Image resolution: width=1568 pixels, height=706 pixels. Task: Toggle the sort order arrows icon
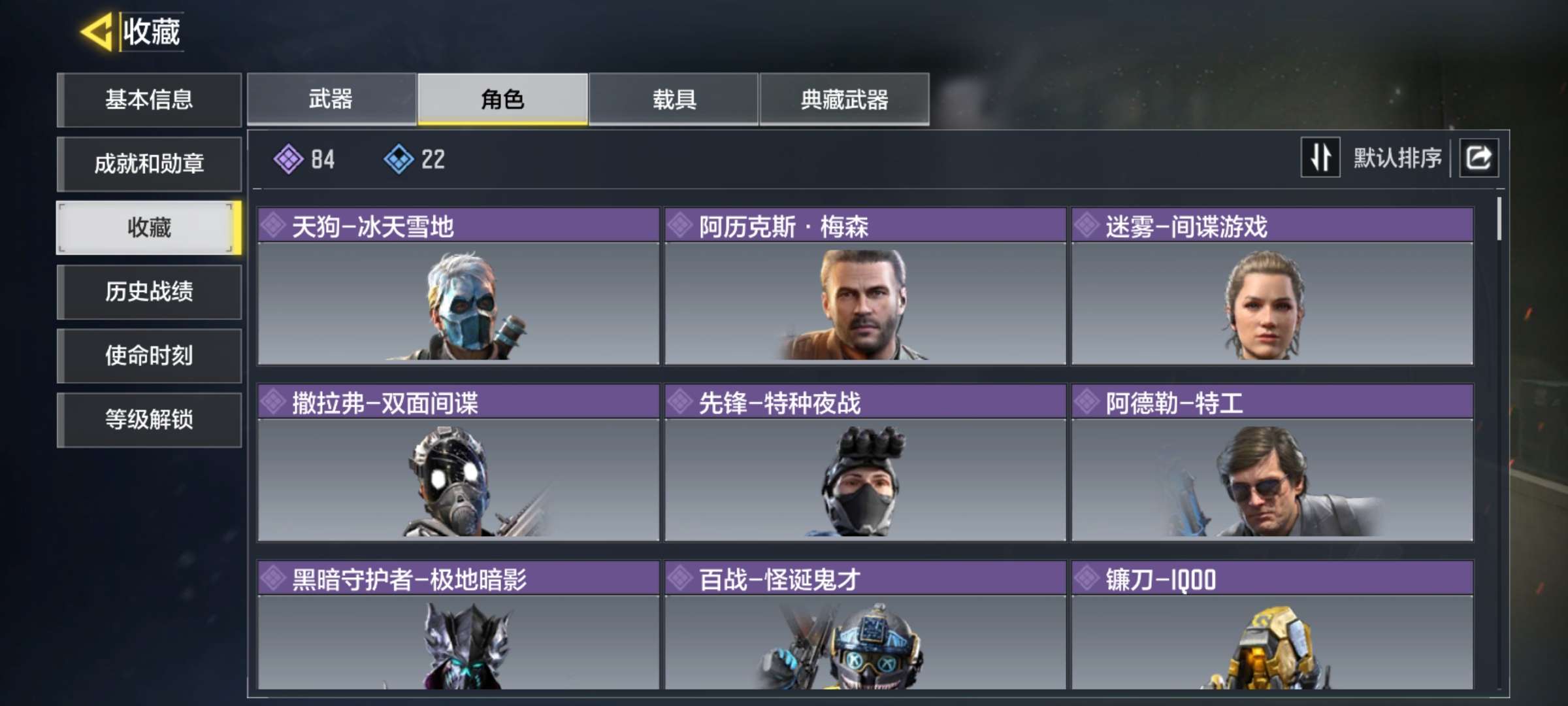pyautogui.click(x=1320, y=158)
